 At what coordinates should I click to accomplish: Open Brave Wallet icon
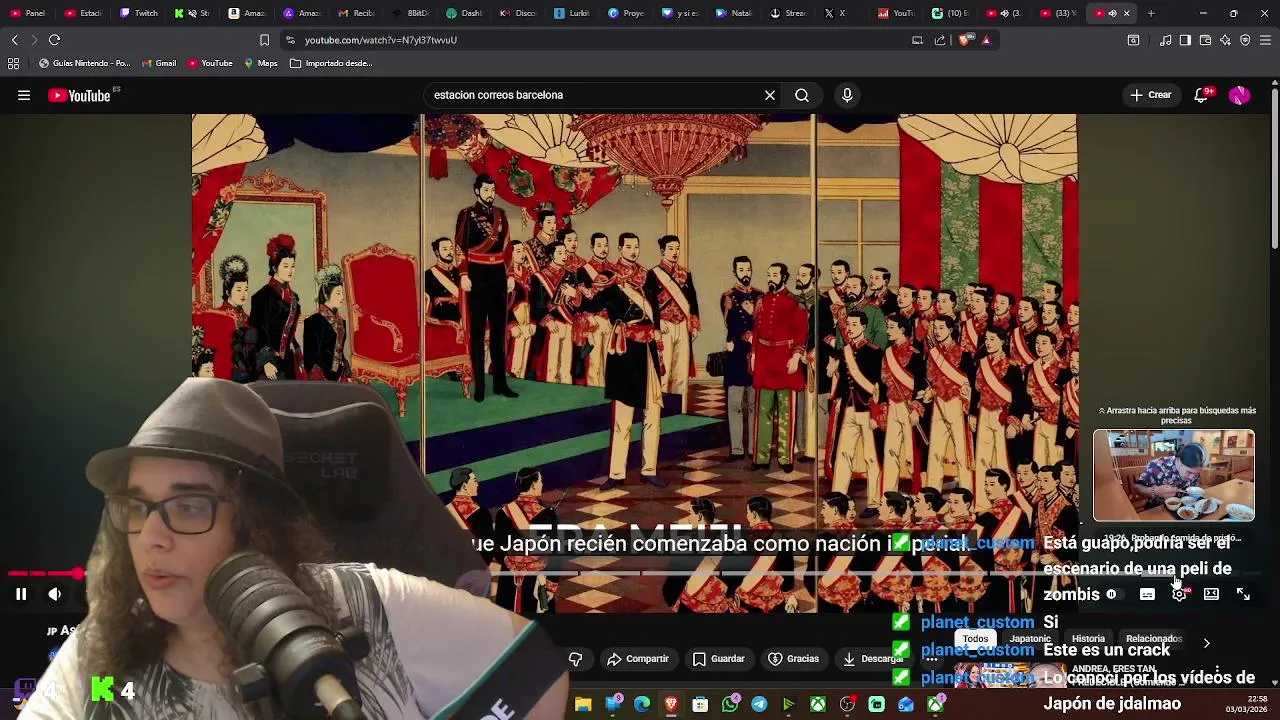[x=1205, y=40]
